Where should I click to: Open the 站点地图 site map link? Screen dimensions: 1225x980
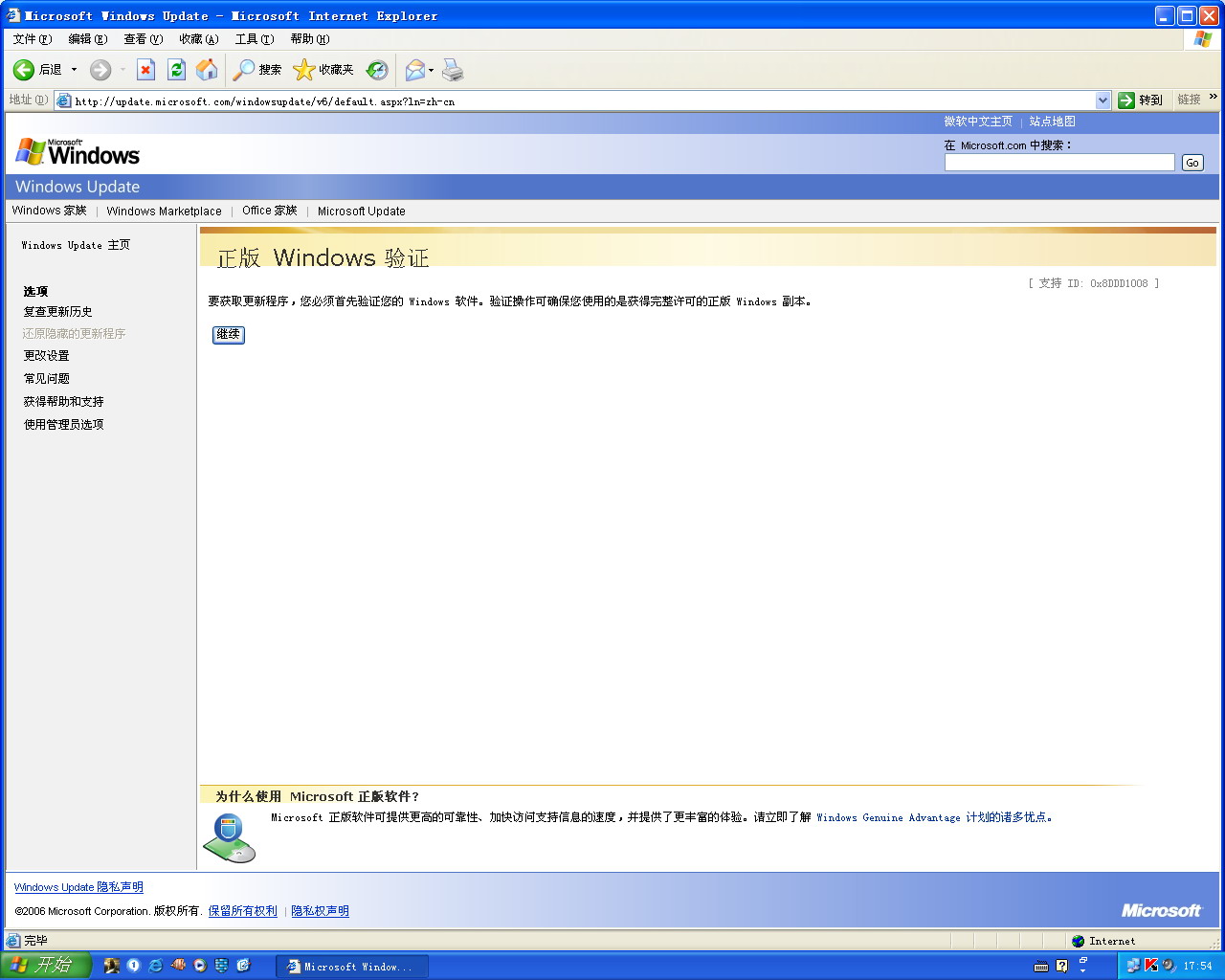pyautogui.click(x=1053, y=122)
